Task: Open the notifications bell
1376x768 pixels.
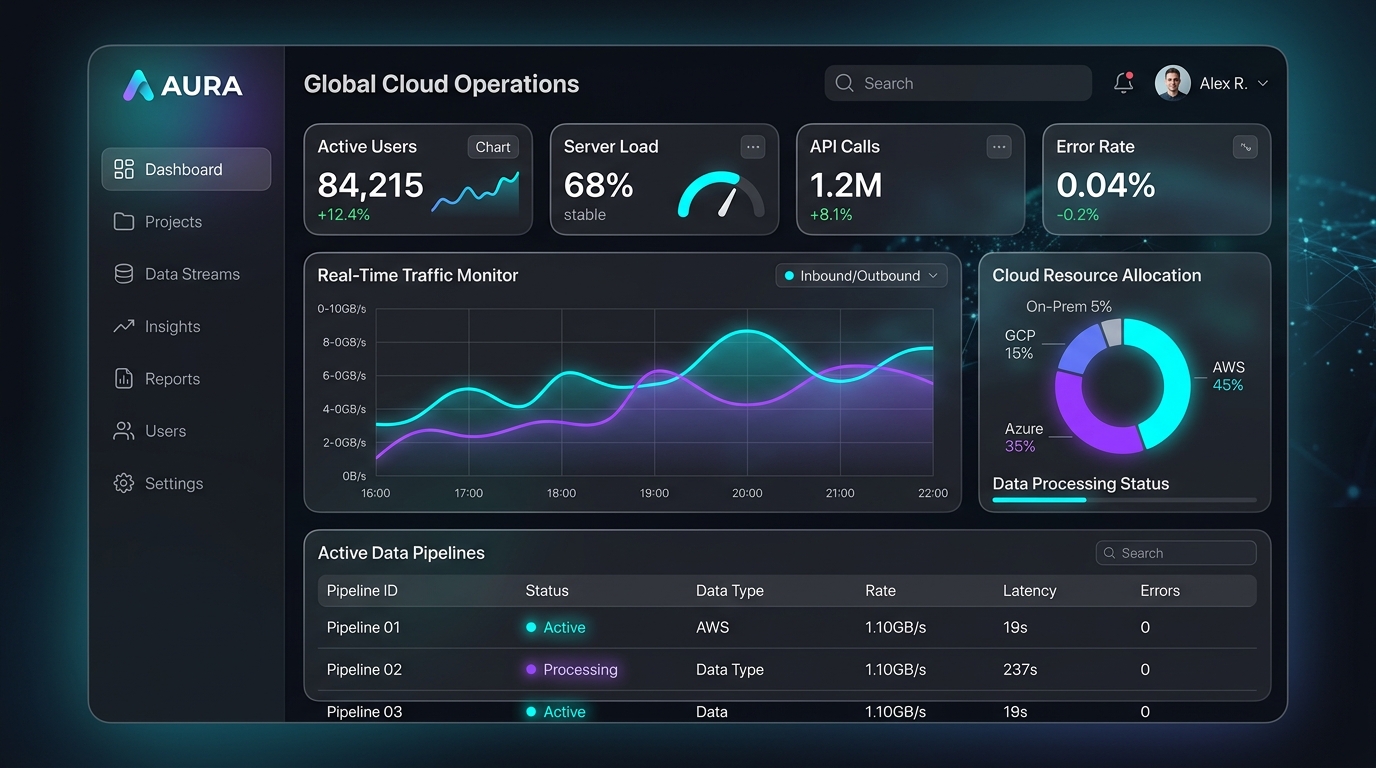Action: (1123, 83)
